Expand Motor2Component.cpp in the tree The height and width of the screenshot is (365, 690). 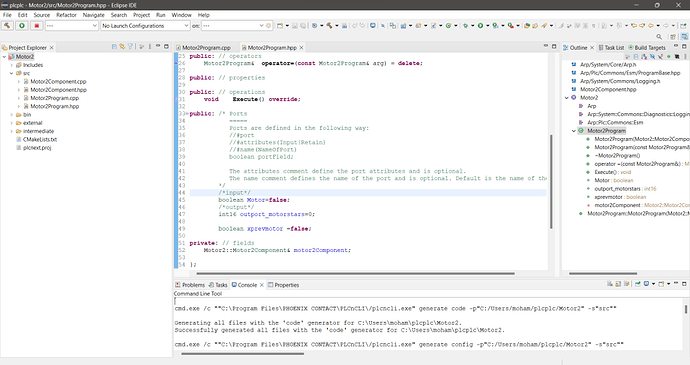(19, 81)
